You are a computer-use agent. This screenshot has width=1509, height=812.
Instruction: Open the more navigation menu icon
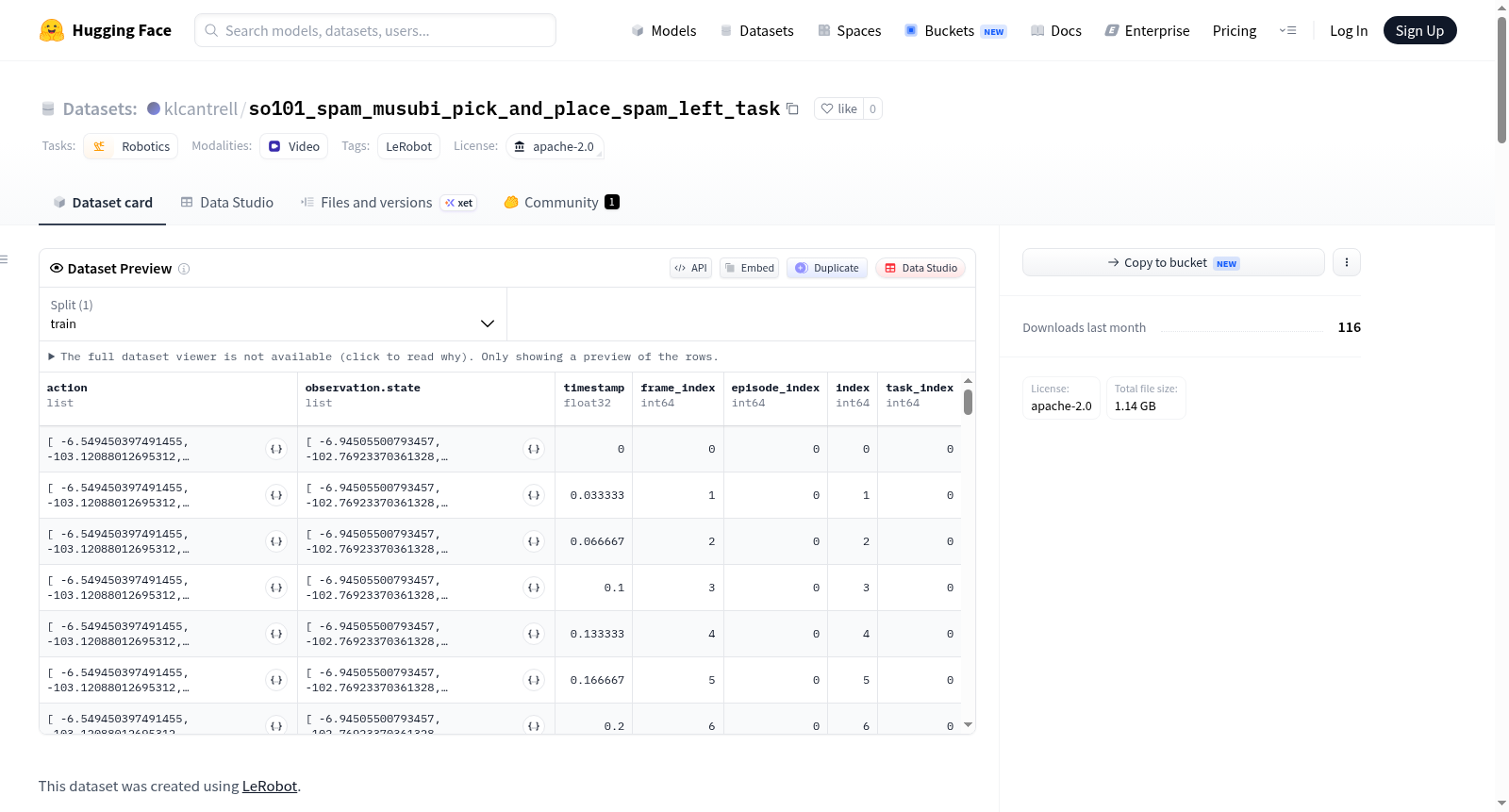(x=1287, y=30)
